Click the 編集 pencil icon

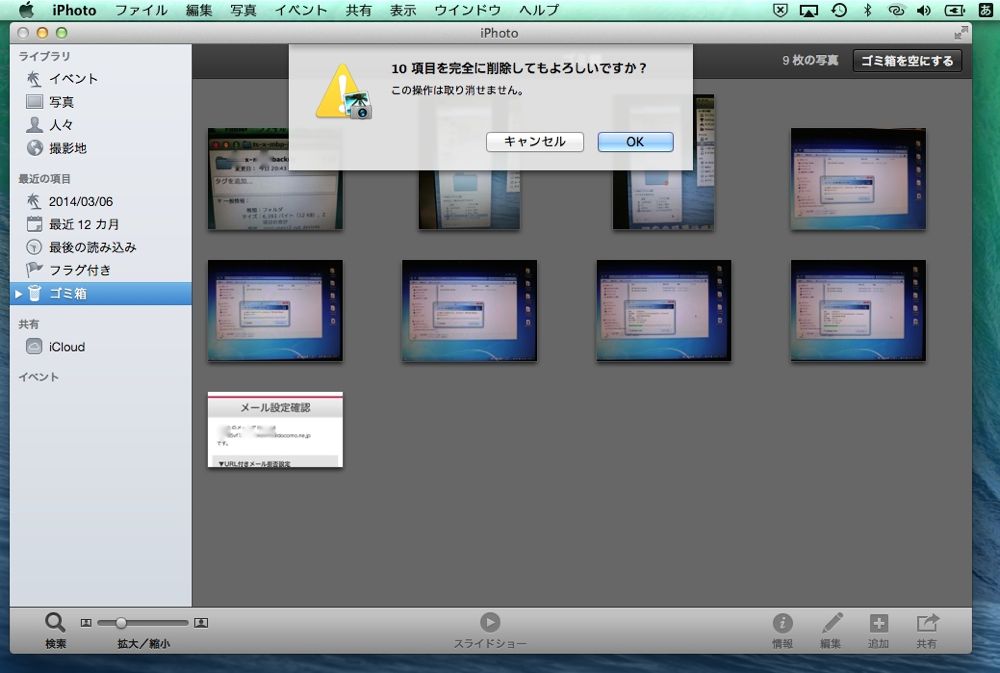(x=831, y=623)
